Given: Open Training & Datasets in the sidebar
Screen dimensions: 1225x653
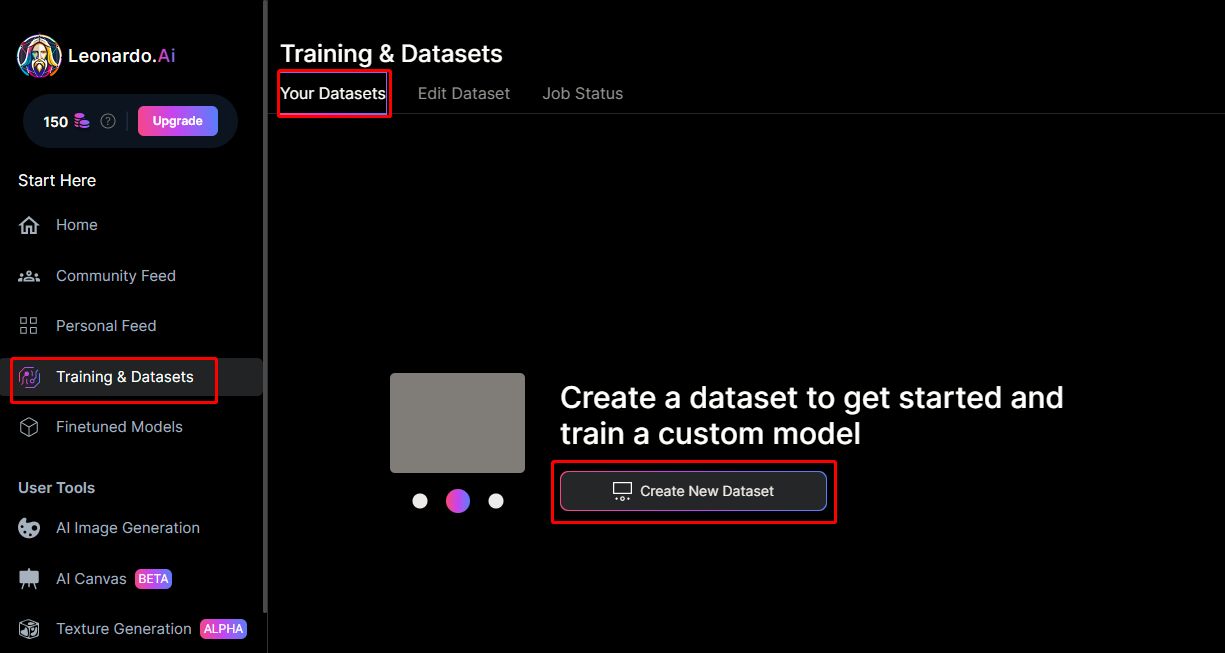Looking at the screenshot, I should pos(124,377).
